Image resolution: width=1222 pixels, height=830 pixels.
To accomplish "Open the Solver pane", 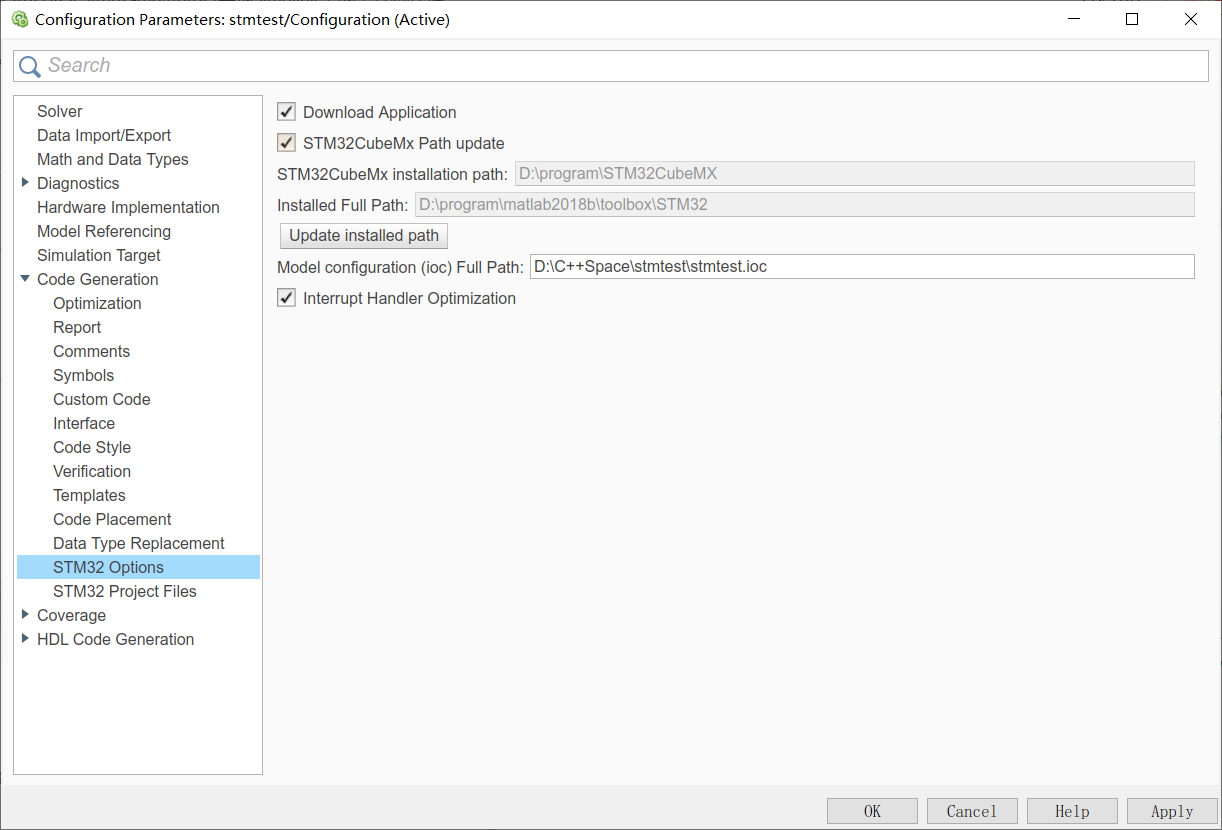I will 60,111.
